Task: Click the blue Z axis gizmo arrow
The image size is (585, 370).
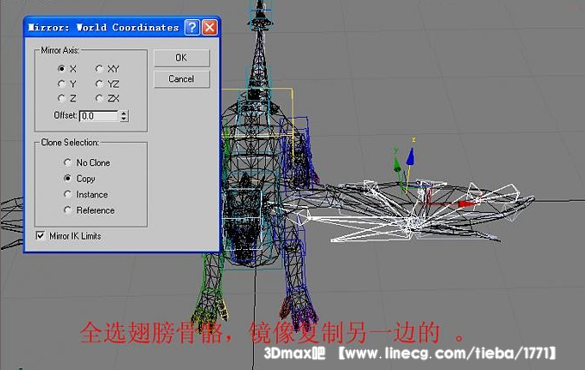Action: click(x=410, y=157)
